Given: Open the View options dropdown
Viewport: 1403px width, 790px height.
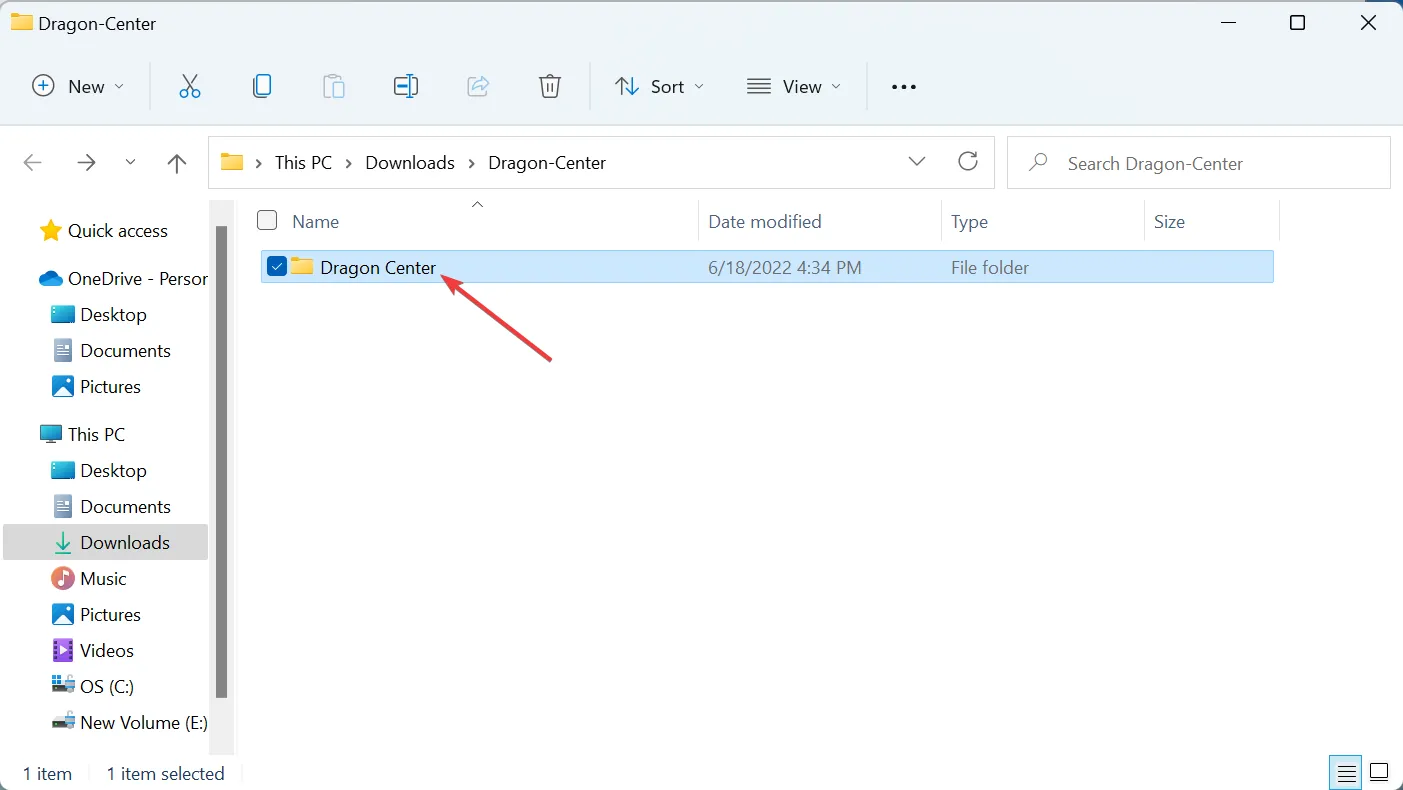Looking at the screenshot, I should pos(794,87).
